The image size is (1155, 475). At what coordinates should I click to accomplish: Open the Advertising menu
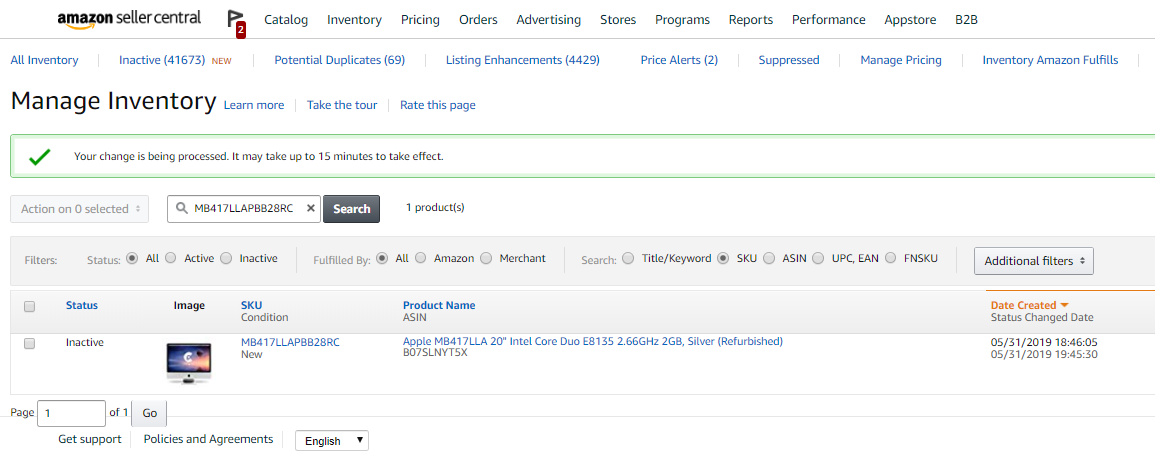tap(549, 20)
